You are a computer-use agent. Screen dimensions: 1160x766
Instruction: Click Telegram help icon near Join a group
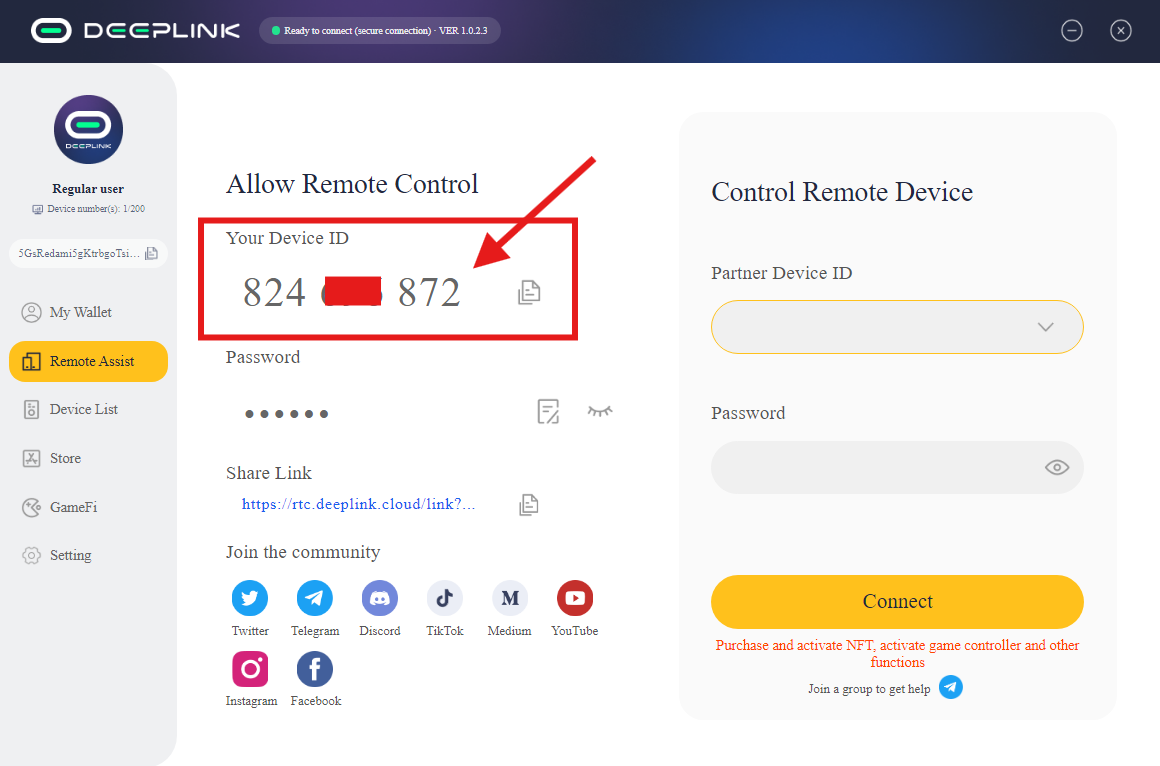[951, 688]
